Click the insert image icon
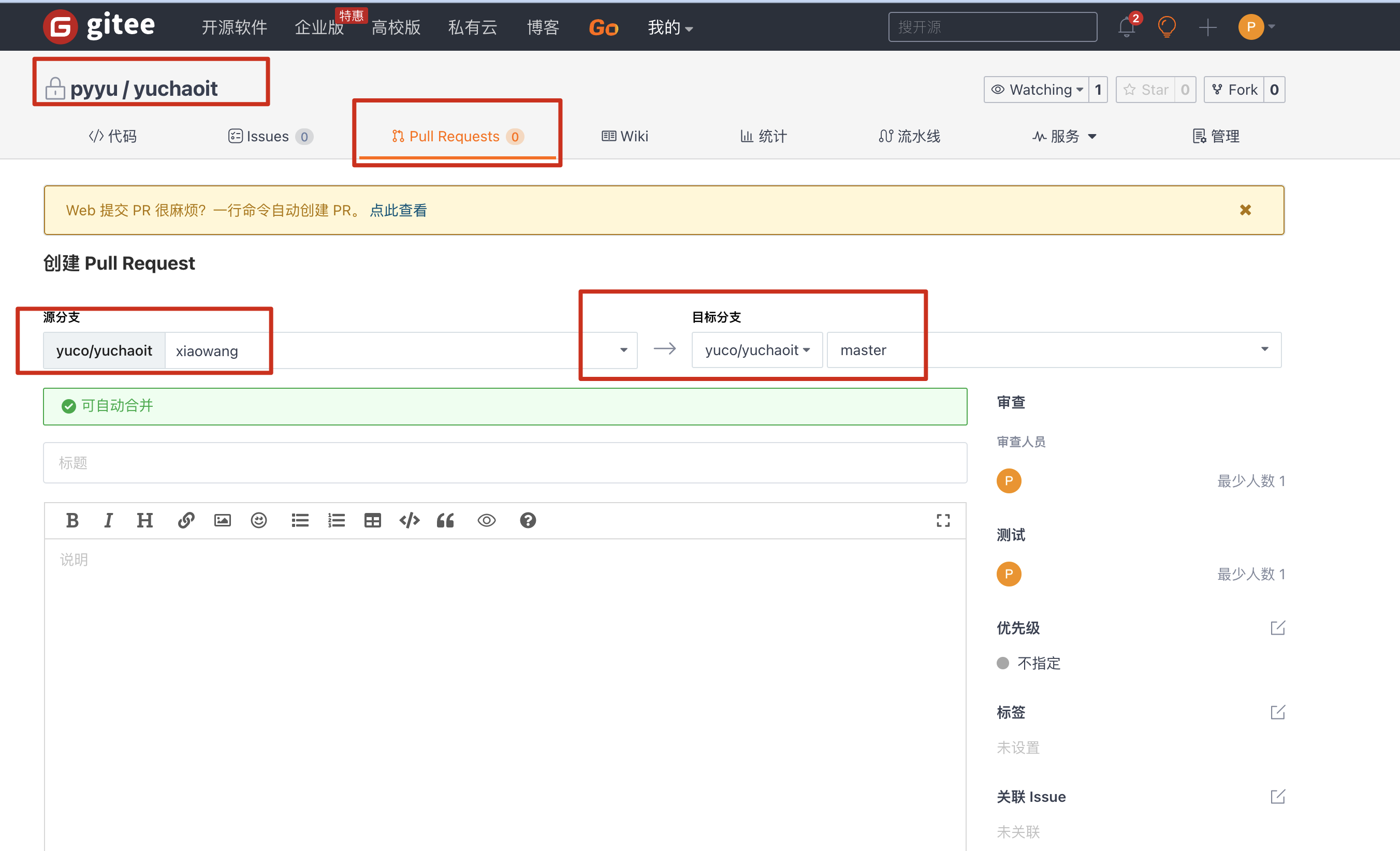 pos(222,520)
